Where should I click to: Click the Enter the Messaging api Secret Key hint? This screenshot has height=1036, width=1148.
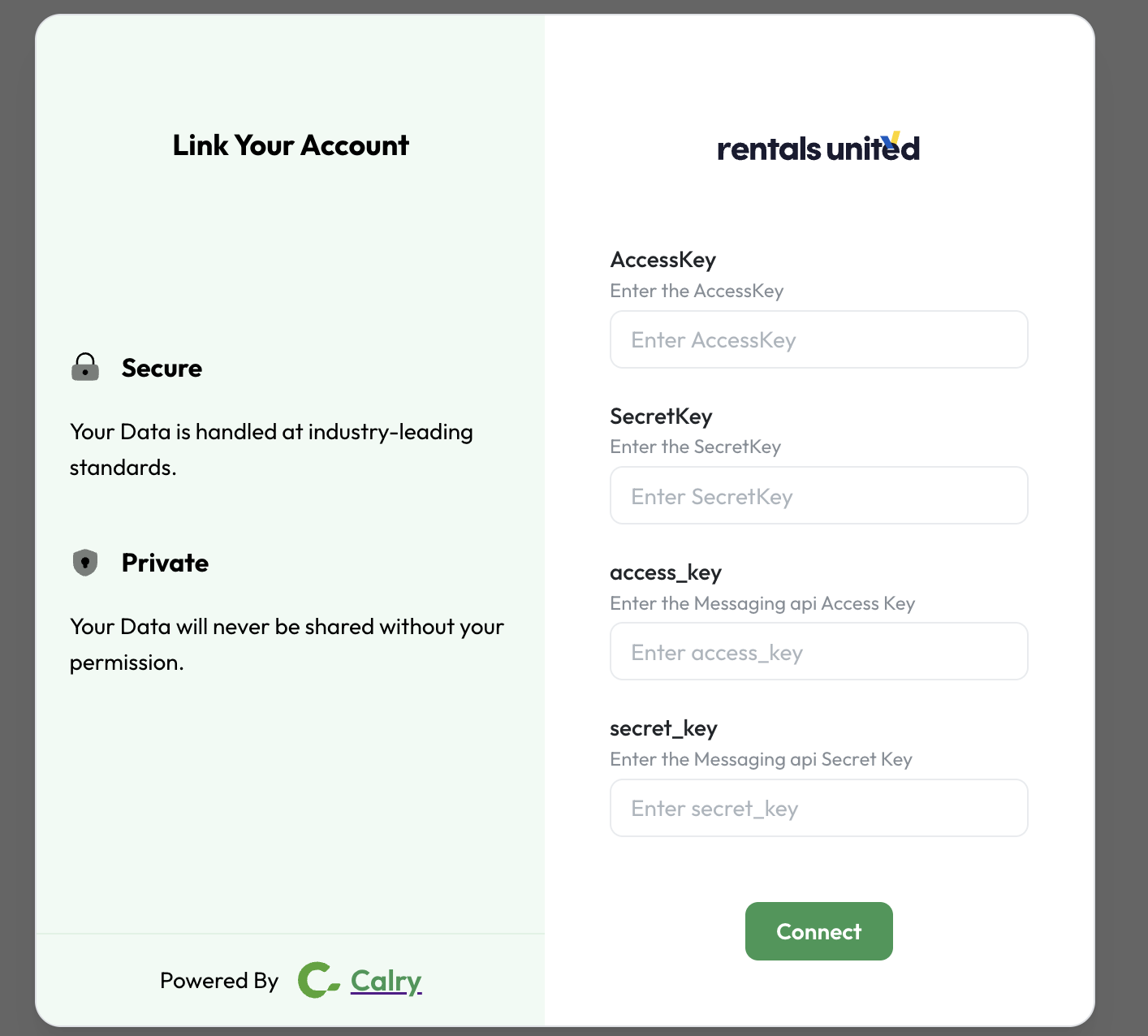click(x=762, y=759)
